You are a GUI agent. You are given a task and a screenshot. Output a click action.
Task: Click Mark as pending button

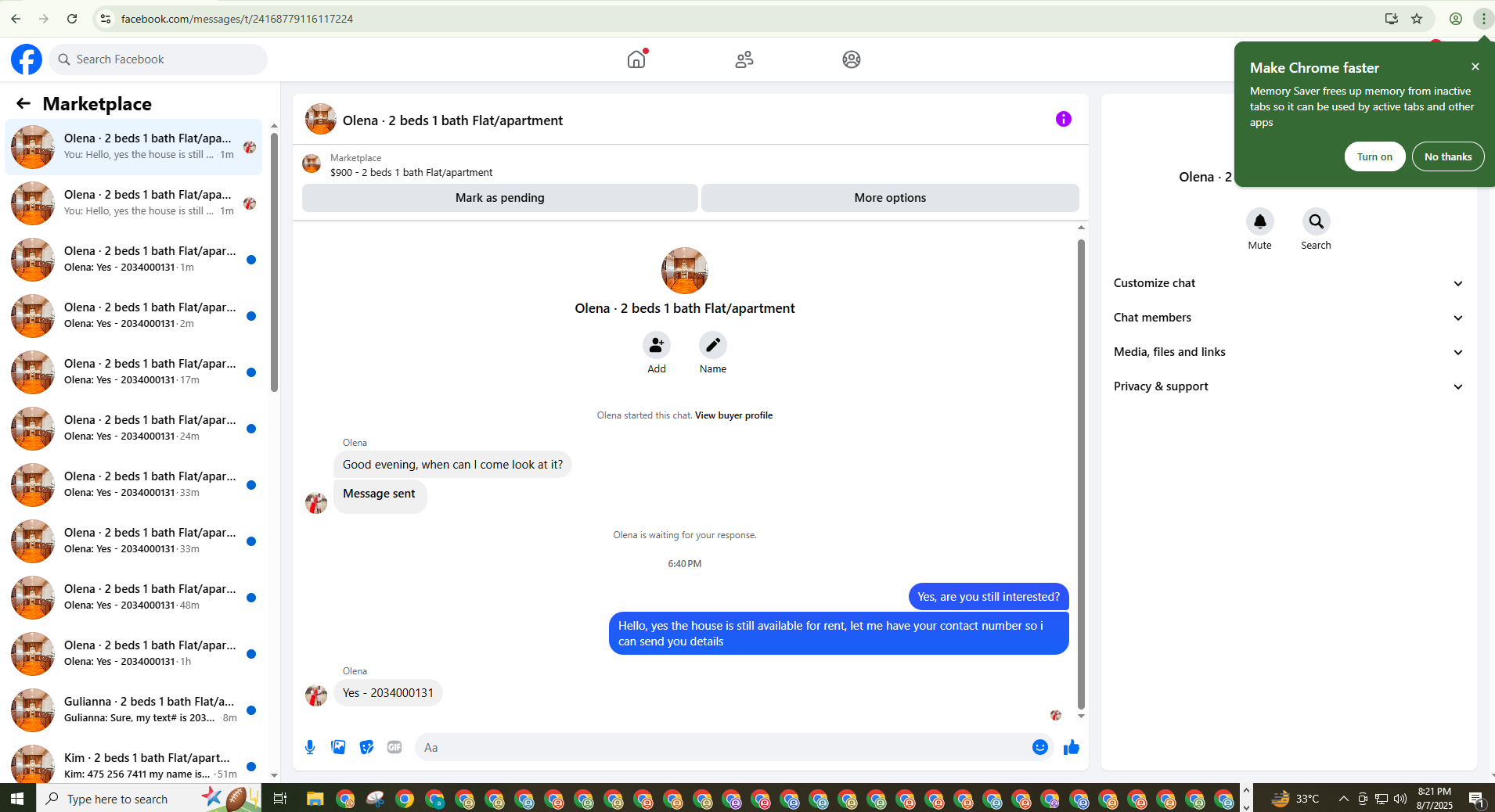500,198
